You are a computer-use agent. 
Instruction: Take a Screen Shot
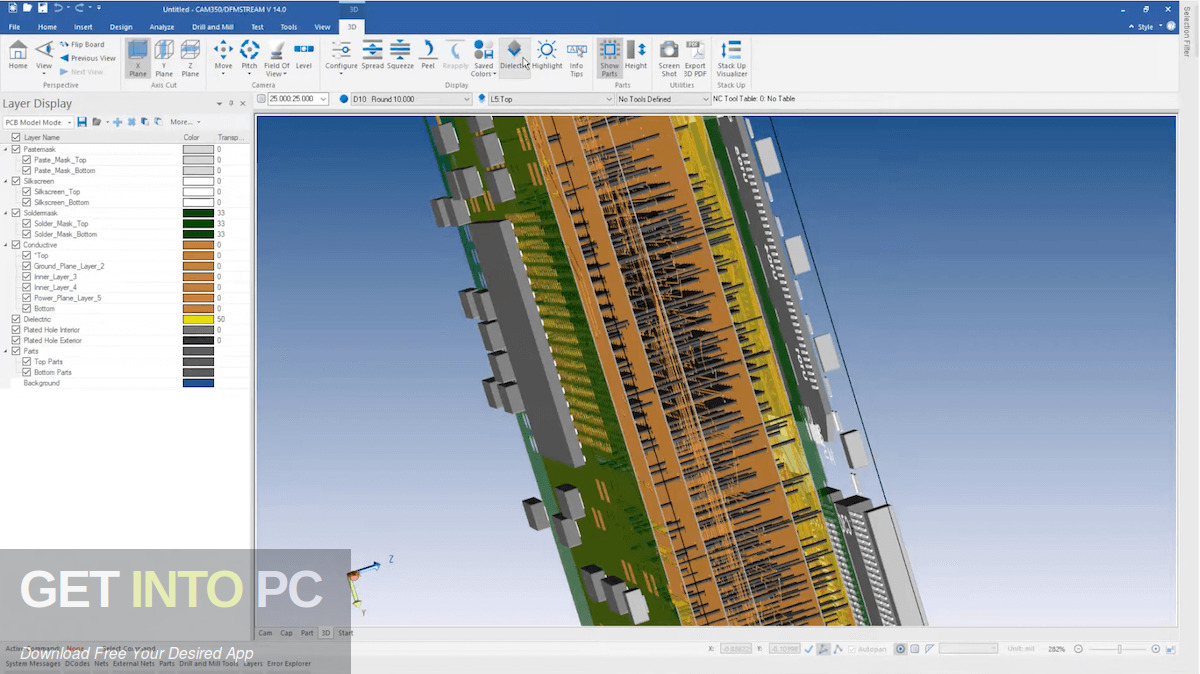pos(669,59)
